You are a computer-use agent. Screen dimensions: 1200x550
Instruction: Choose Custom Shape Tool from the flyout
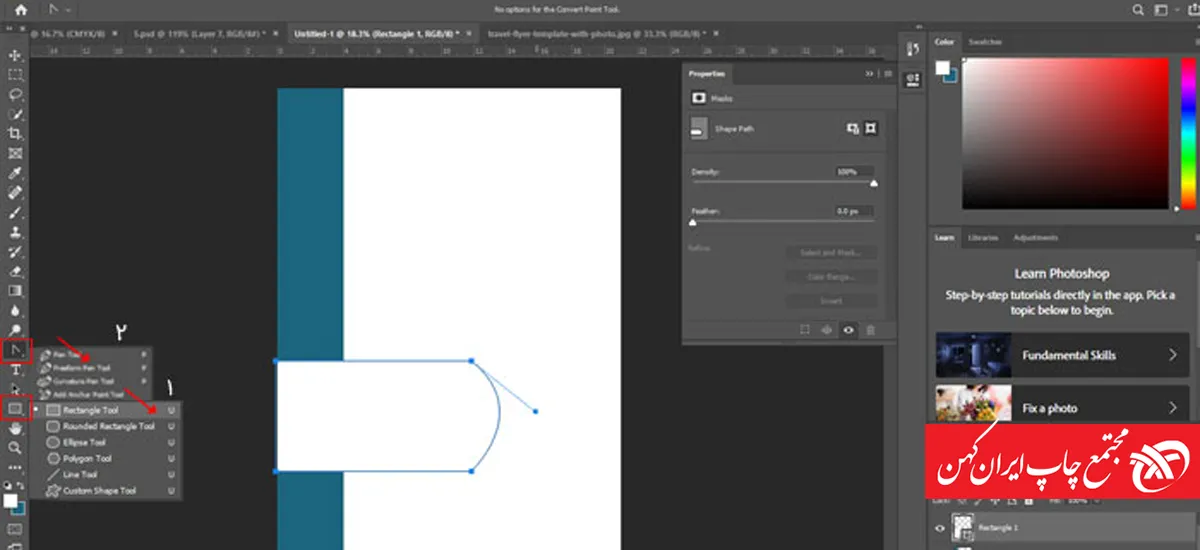98,491
